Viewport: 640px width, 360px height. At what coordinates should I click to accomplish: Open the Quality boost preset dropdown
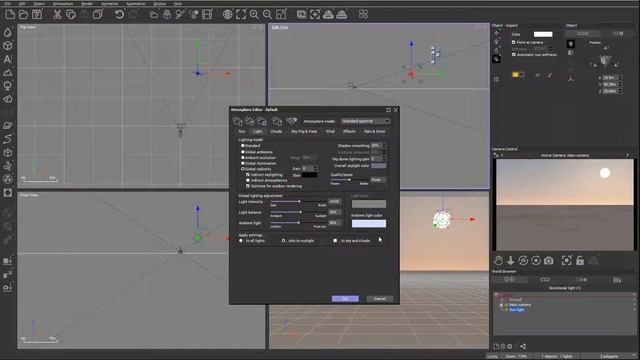click(x=378, y=180)
